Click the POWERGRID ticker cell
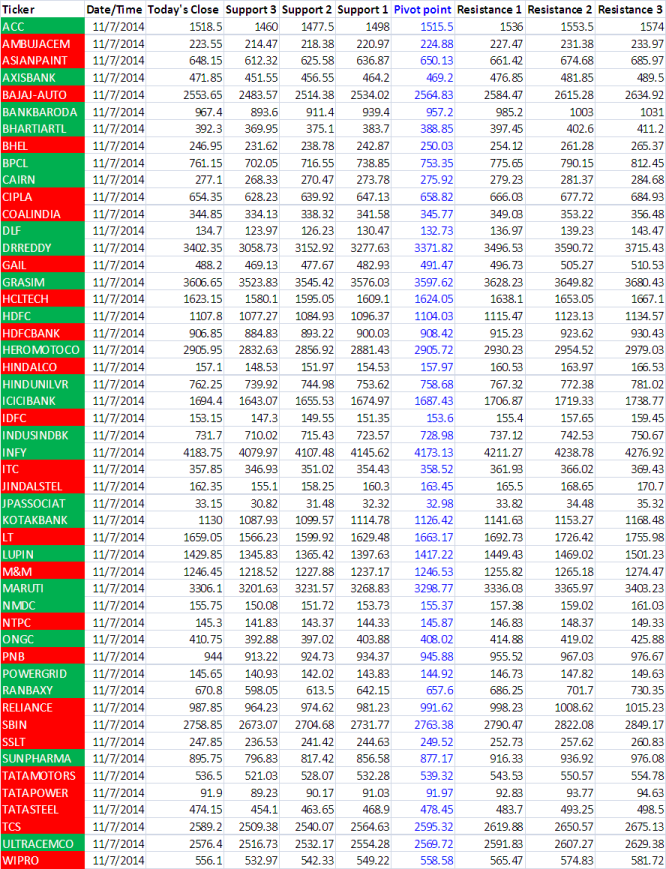666x869 pixels. pos(43,673)
